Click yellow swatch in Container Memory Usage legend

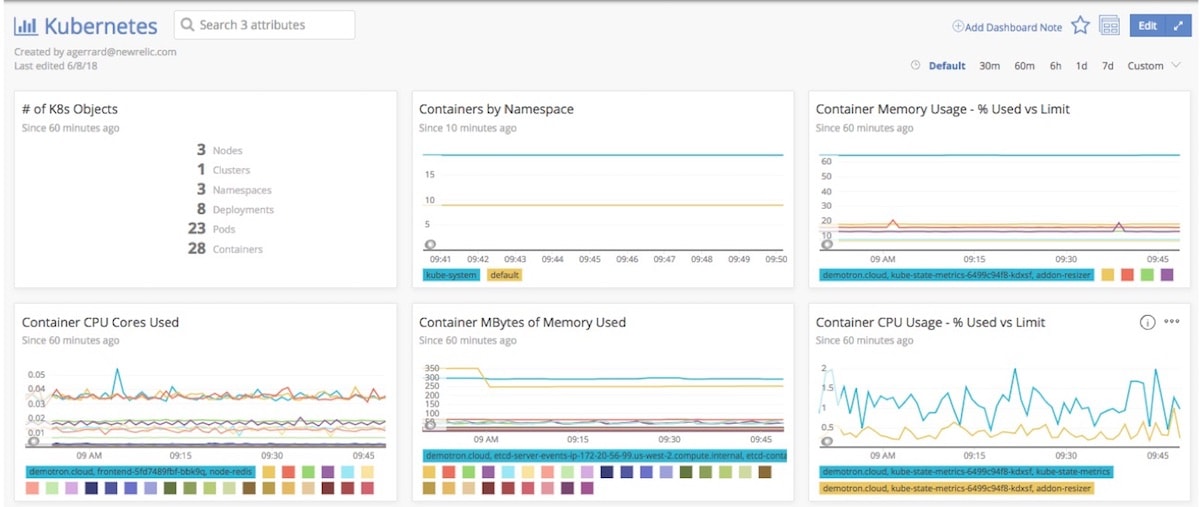point(1107,274)
